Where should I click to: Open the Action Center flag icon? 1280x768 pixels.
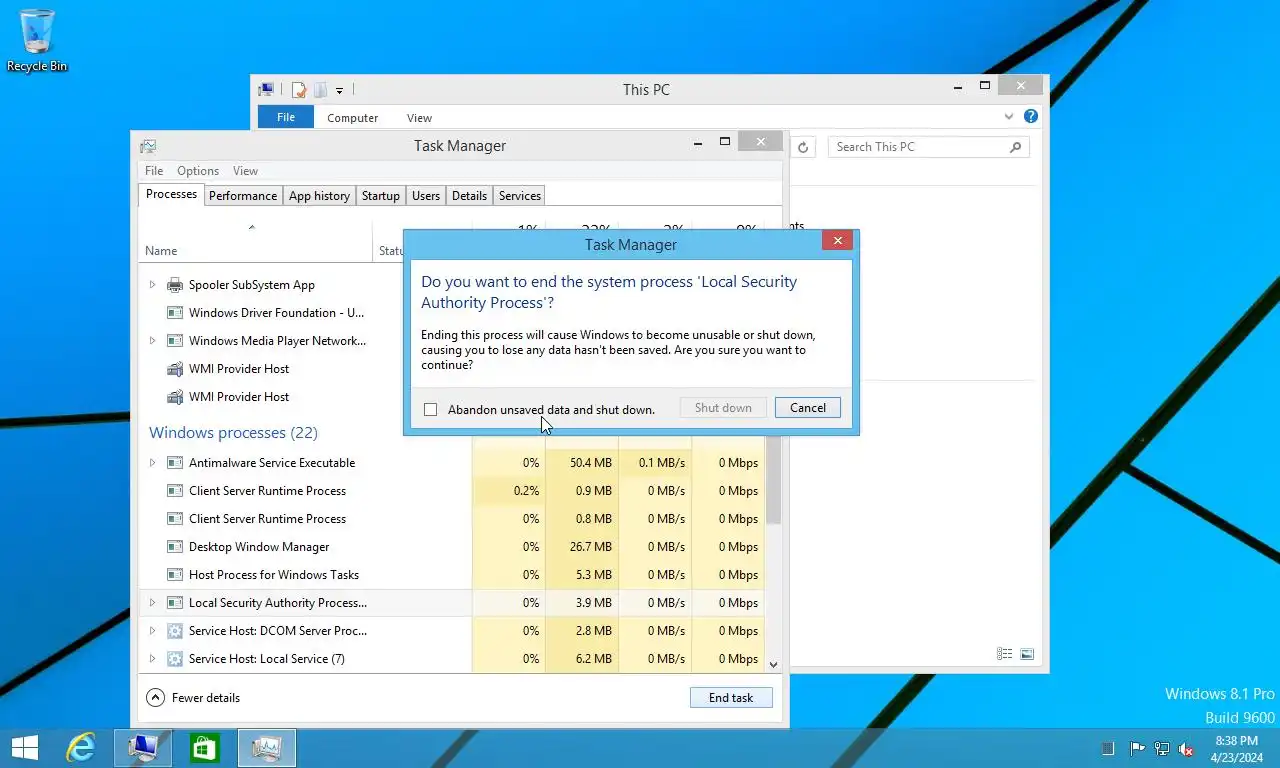click(x=1137, y=748)
